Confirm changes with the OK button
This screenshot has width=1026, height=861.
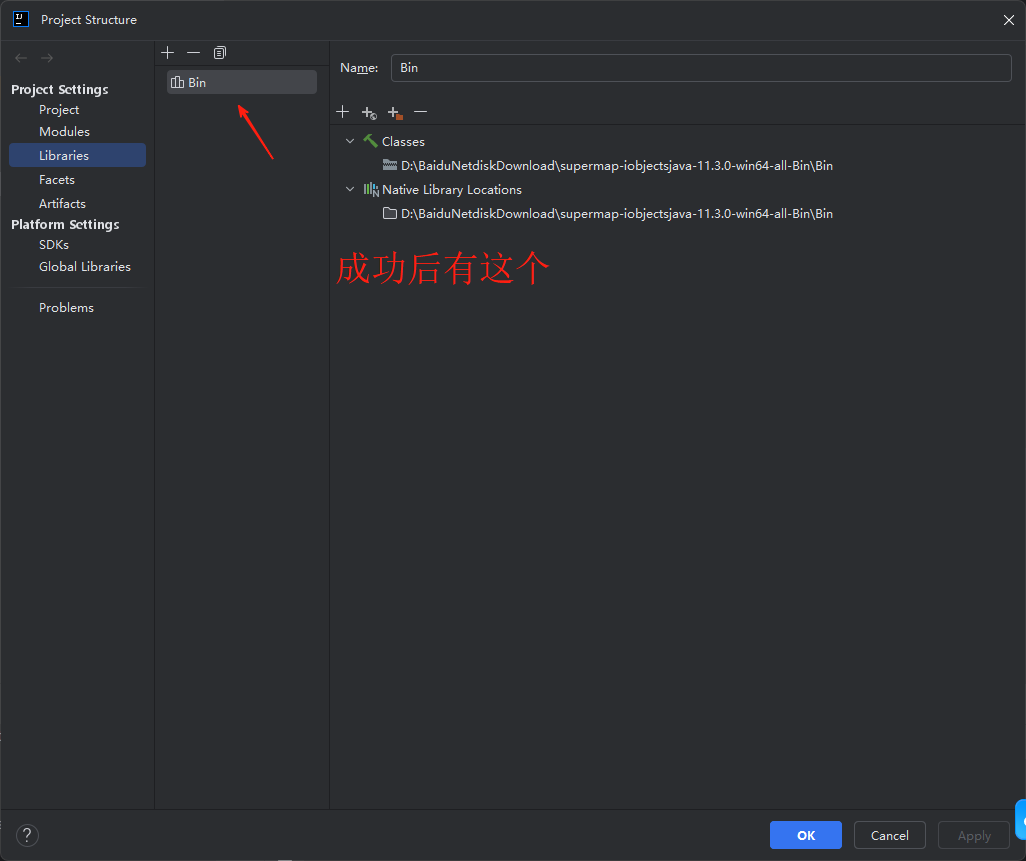[x=805, y=835]
